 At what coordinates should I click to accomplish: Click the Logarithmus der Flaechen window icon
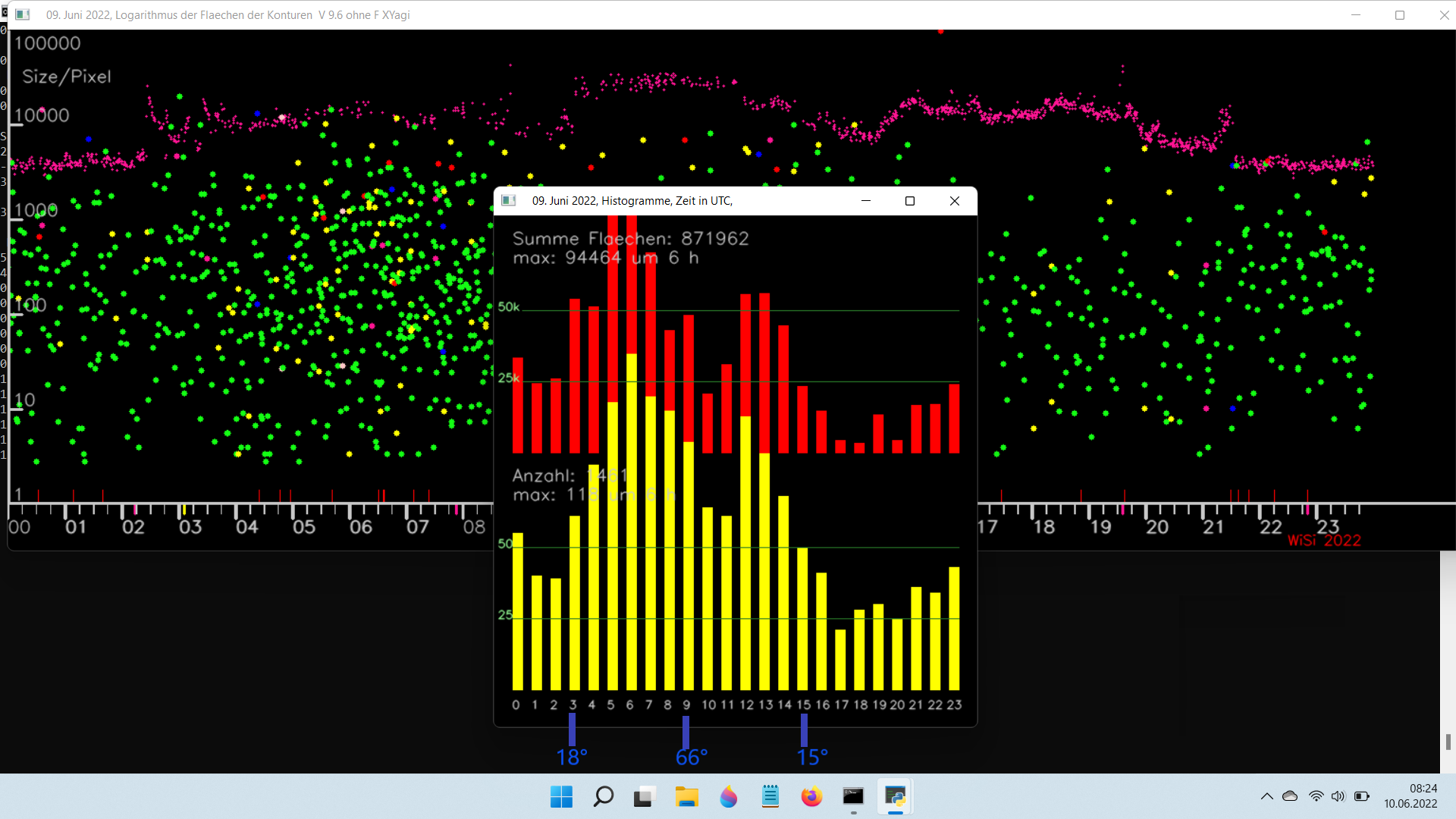(x=23, y=15)
